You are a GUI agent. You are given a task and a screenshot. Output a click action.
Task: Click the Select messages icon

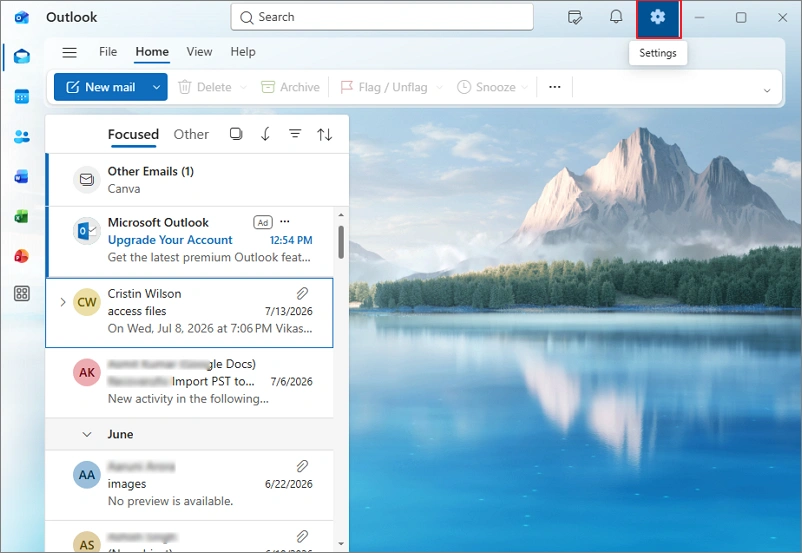point(236,134)
